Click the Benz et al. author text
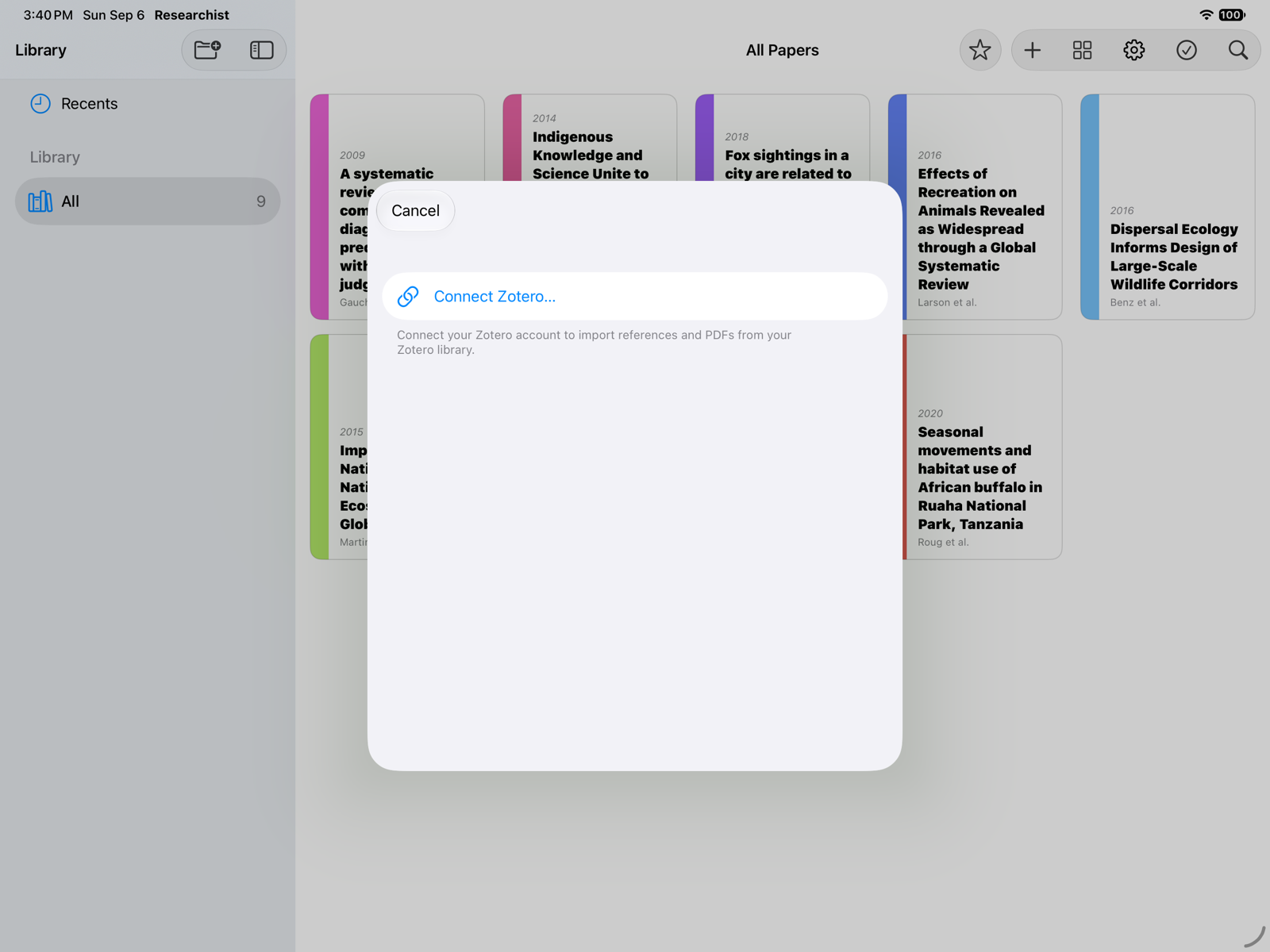This screenshot has height=952, width=1270. [1135, 302]
